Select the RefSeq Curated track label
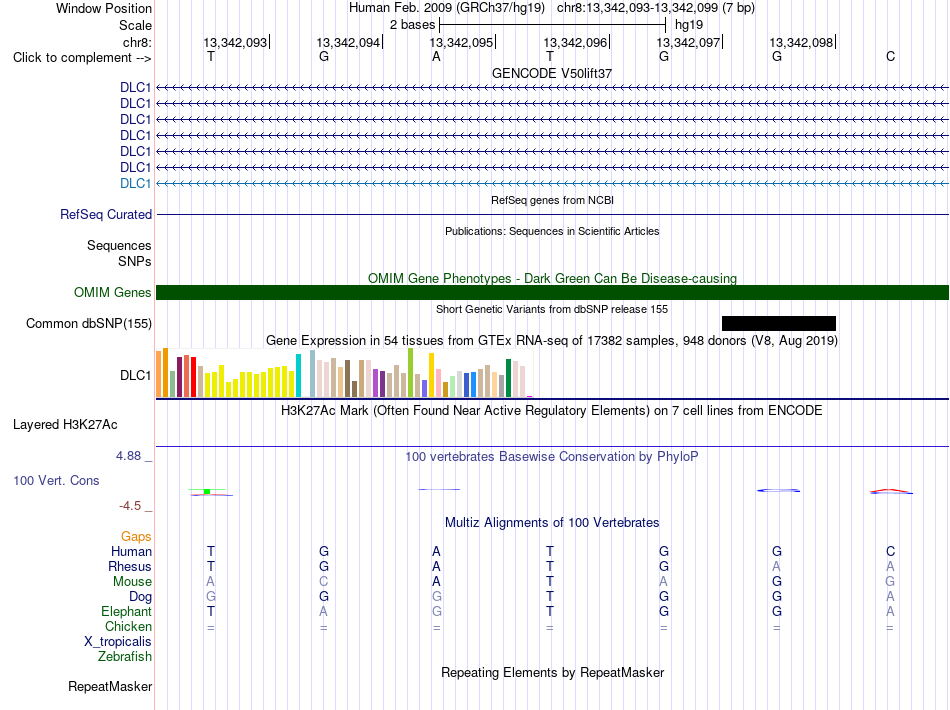Viewport: 950px width, 710px height. click(106, 214)
